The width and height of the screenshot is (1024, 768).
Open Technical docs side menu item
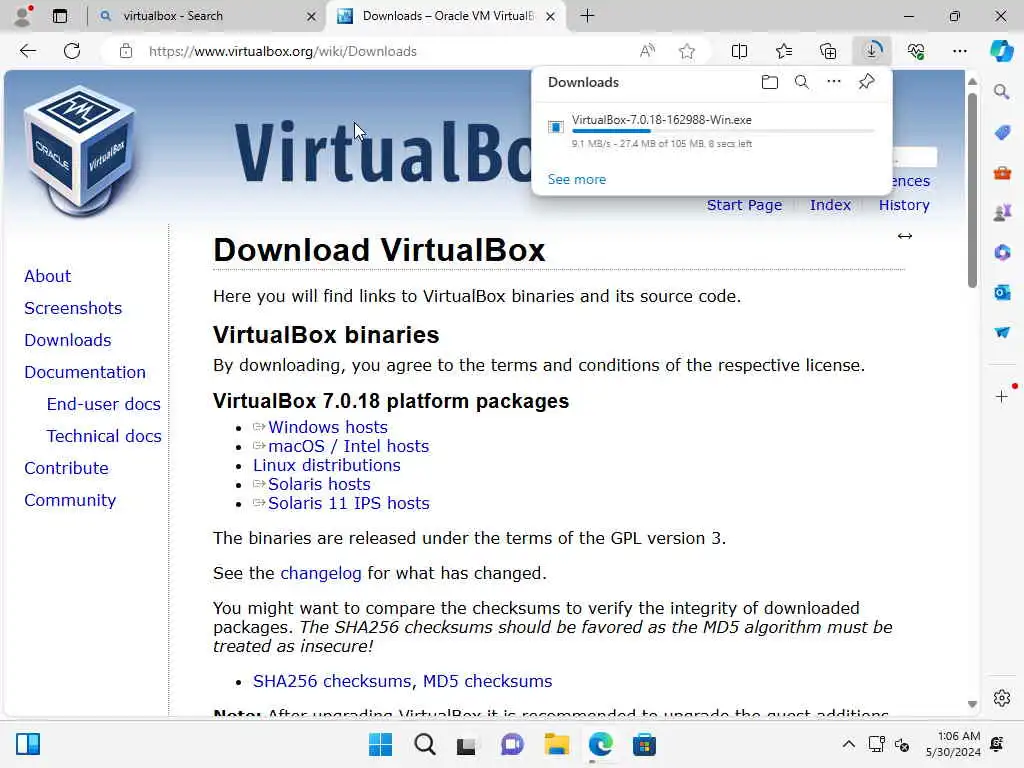[x=104, y=436]
